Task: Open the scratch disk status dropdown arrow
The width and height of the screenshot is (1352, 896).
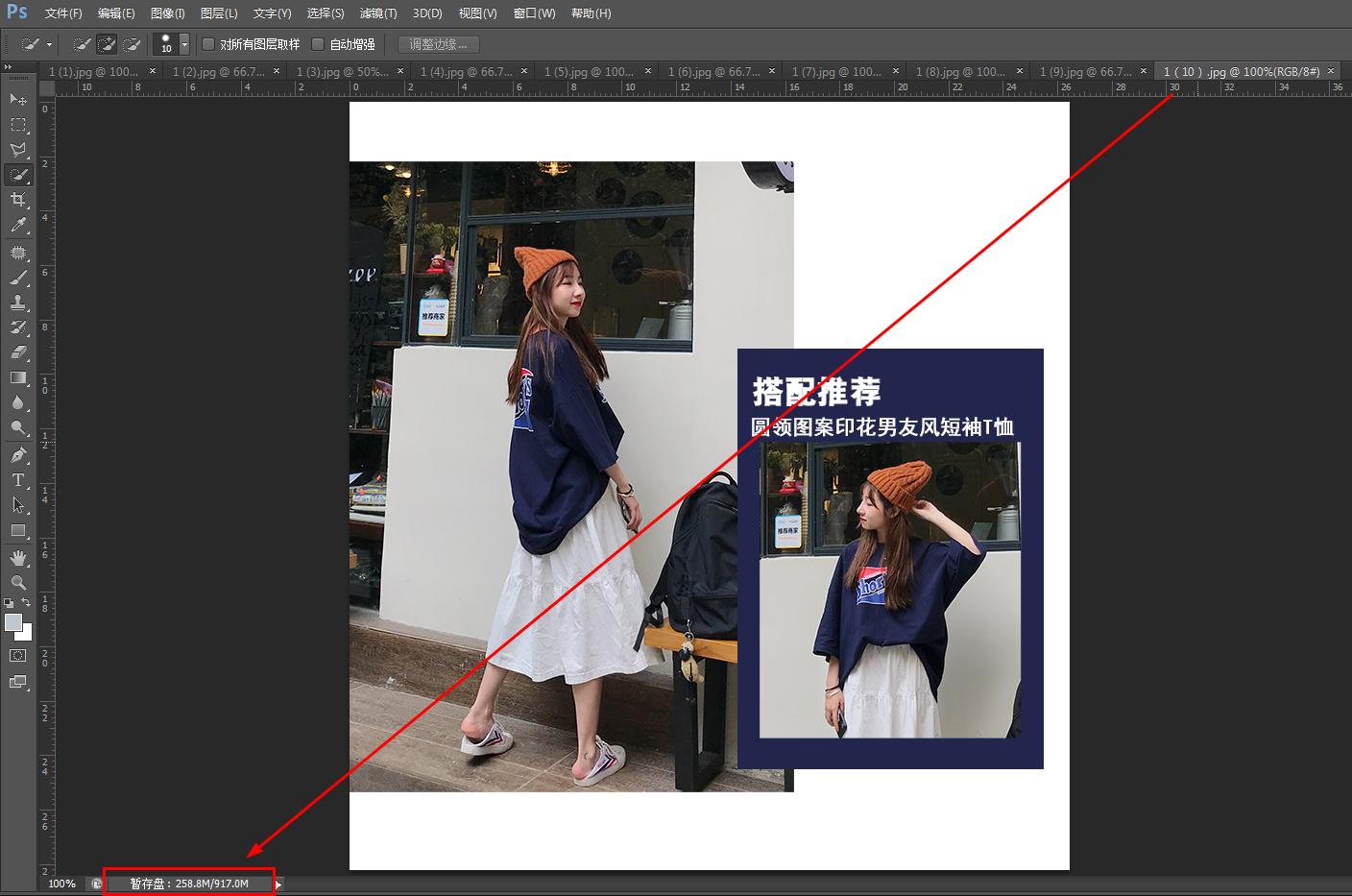Action: [278, 883]
